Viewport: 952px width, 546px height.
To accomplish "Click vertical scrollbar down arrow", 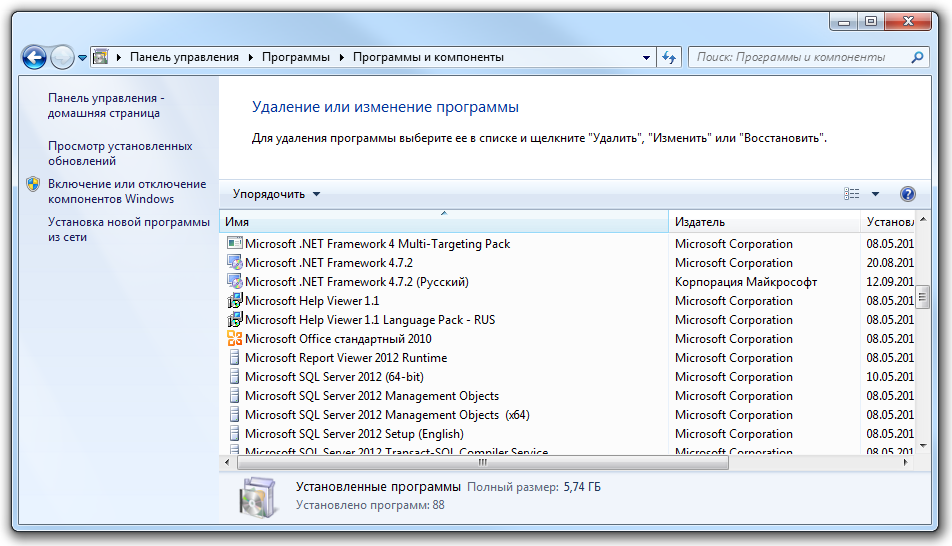I will (923, 446).
